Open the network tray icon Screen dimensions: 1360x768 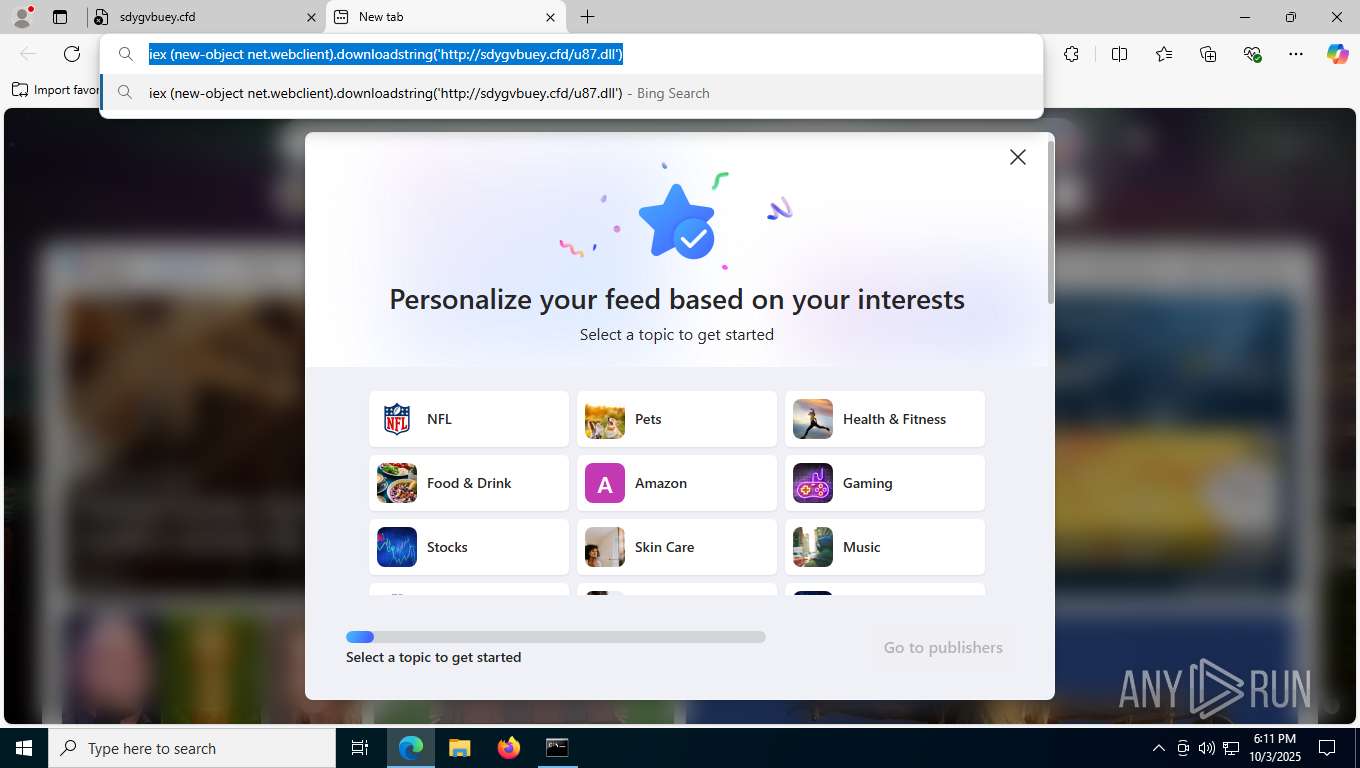(1232, 748)
